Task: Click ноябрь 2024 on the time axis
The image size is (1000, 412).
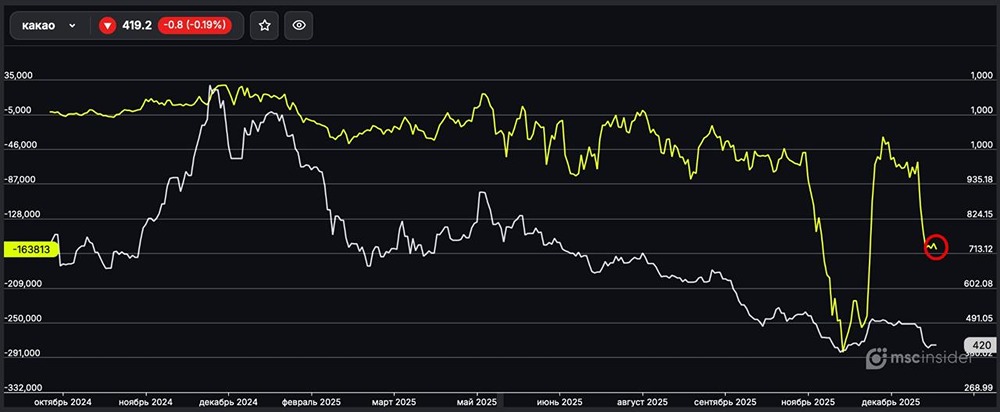Action: [145, 402]
